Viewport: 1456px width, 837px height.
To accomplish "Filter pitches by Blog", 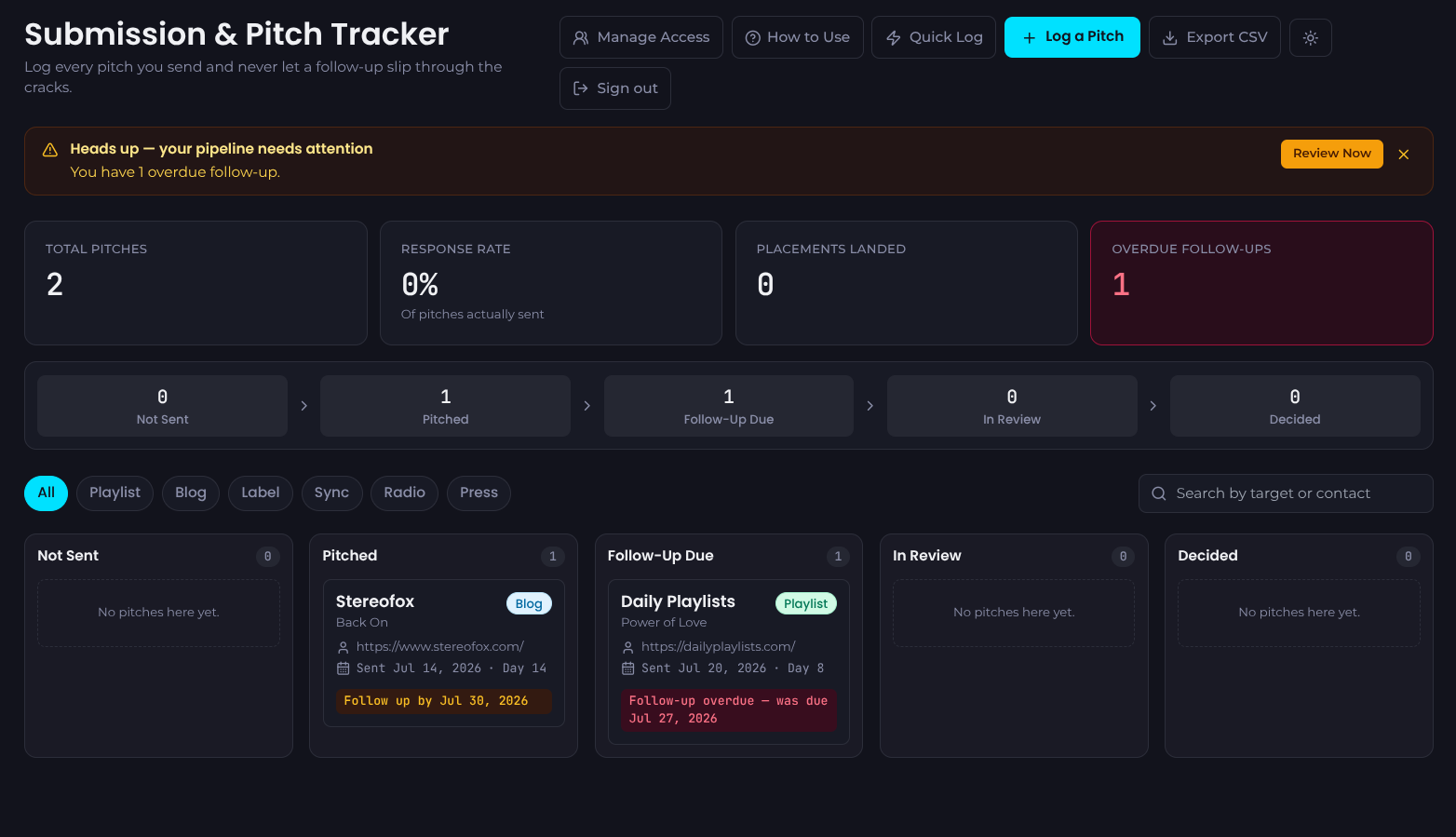I will tap(191, 493).
